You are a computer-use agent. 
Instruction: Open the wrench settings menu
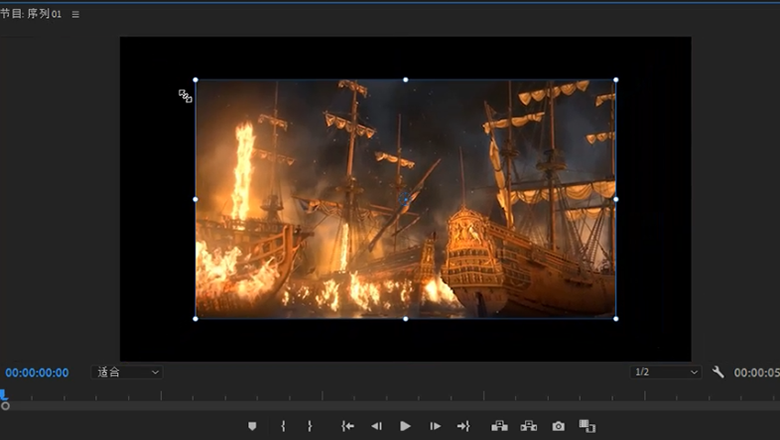click(x=718, y=372)
